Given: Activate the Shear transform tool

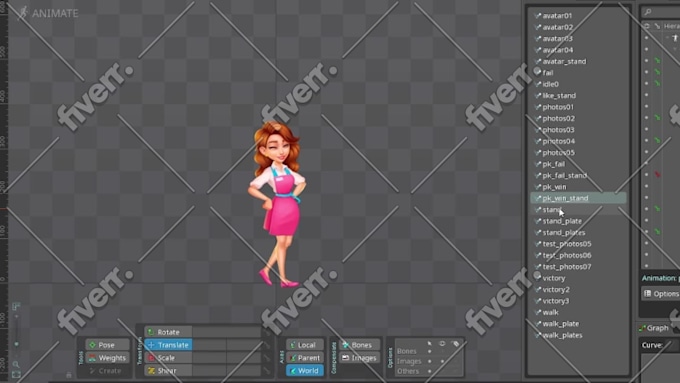Looking at the screenshot, I should click(168, 371).
